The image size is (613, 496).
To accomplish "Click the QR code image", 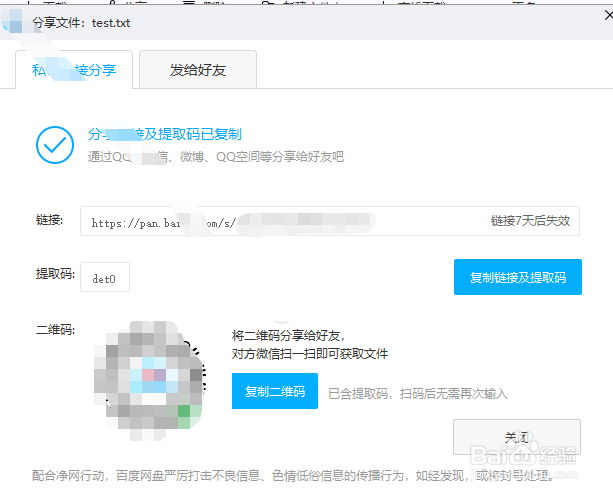I will (149, 380).
